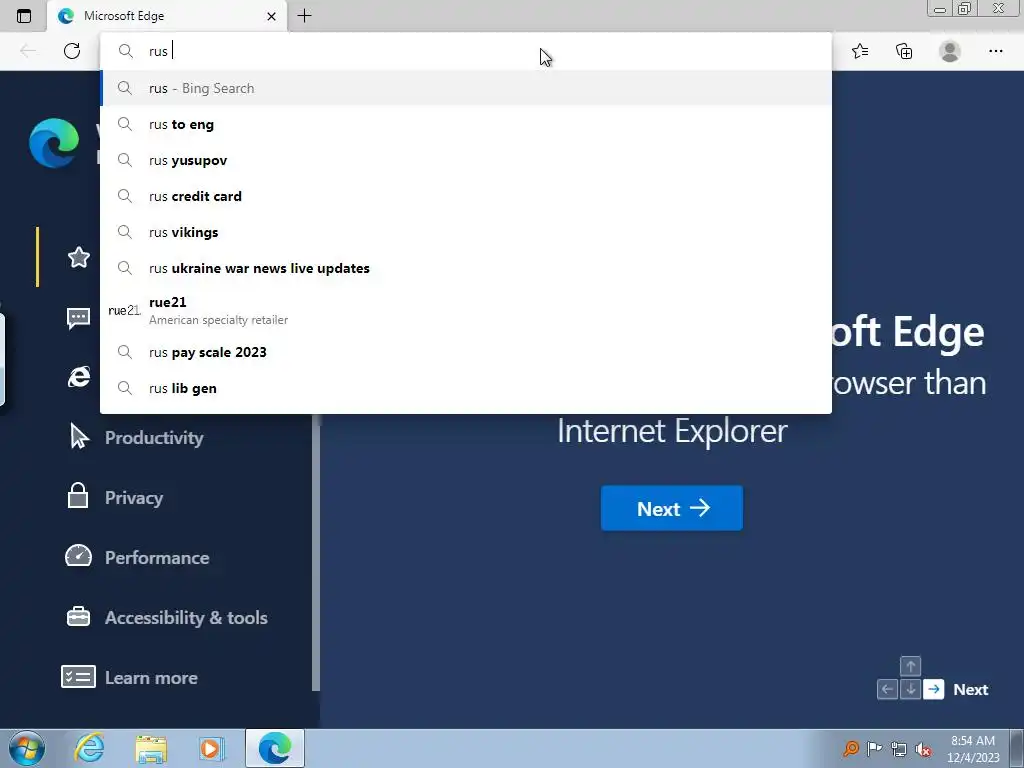Close the Microsoft Edge tab
The image size is (1024, 768).
tap(272, 16)
